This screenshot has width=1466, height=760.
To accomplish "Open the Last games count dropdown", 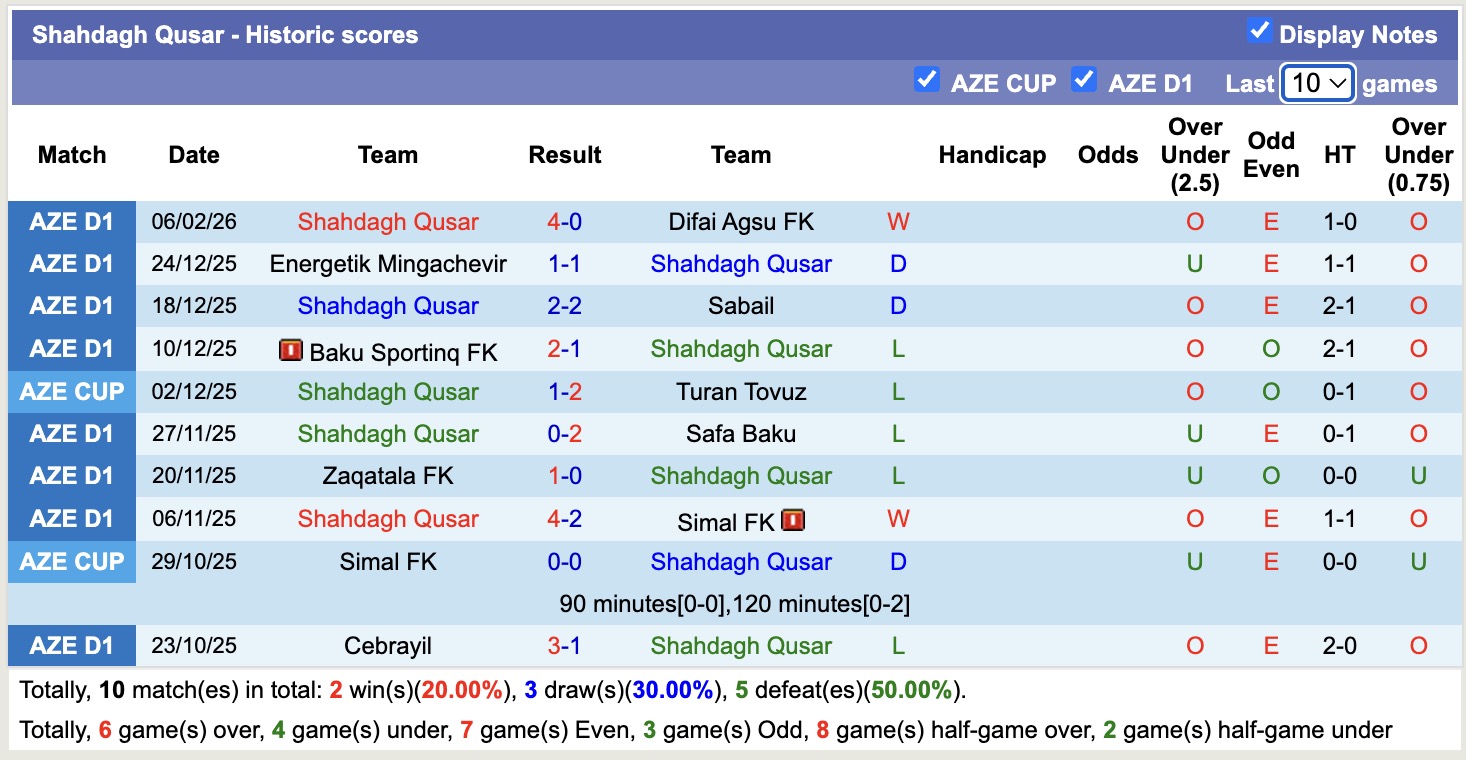I will tap(1318, 83).
